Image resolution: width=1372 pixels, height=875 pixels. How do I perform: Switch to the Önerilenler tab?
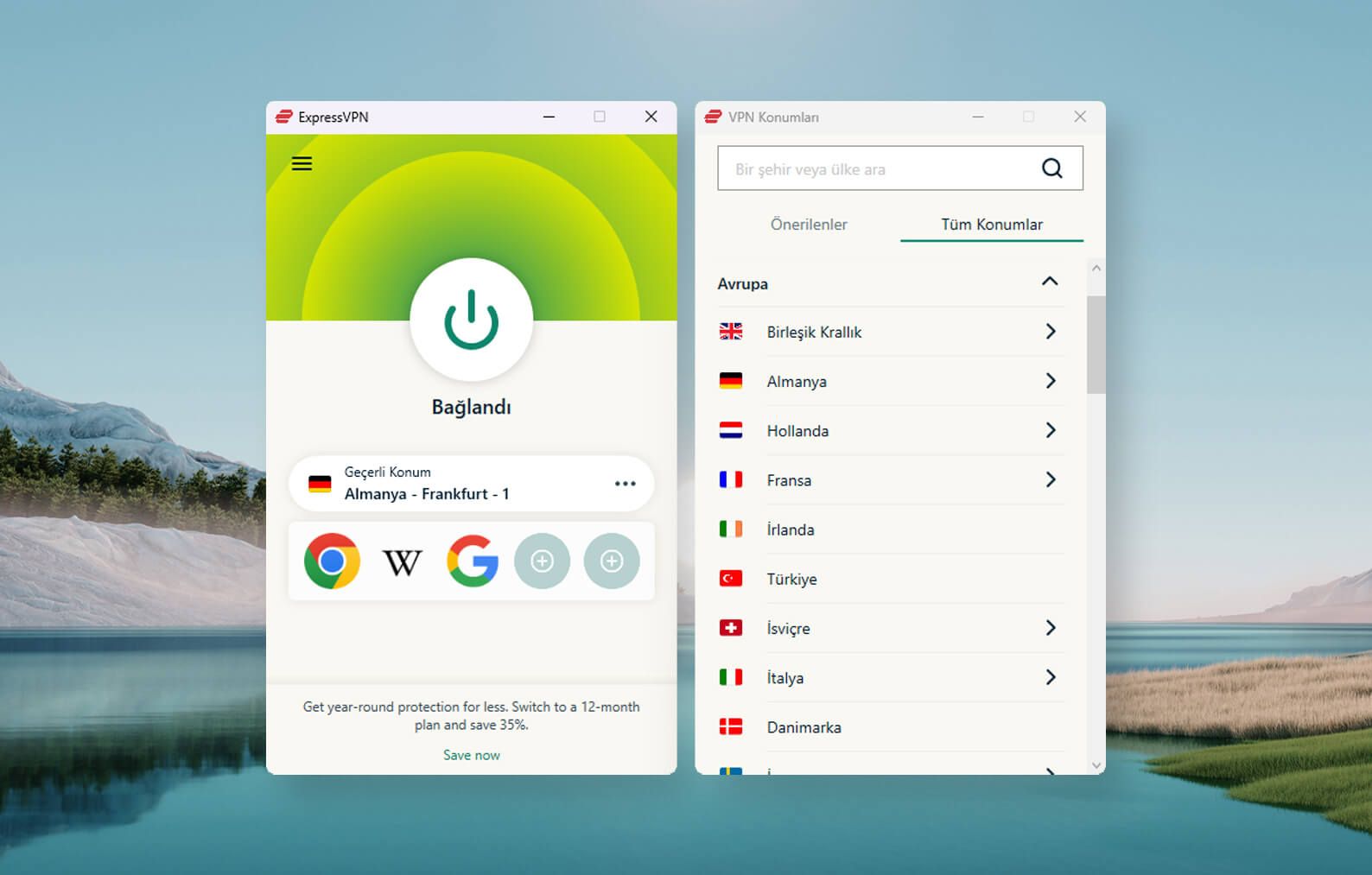pyautogui.click(x=809, y=225)
